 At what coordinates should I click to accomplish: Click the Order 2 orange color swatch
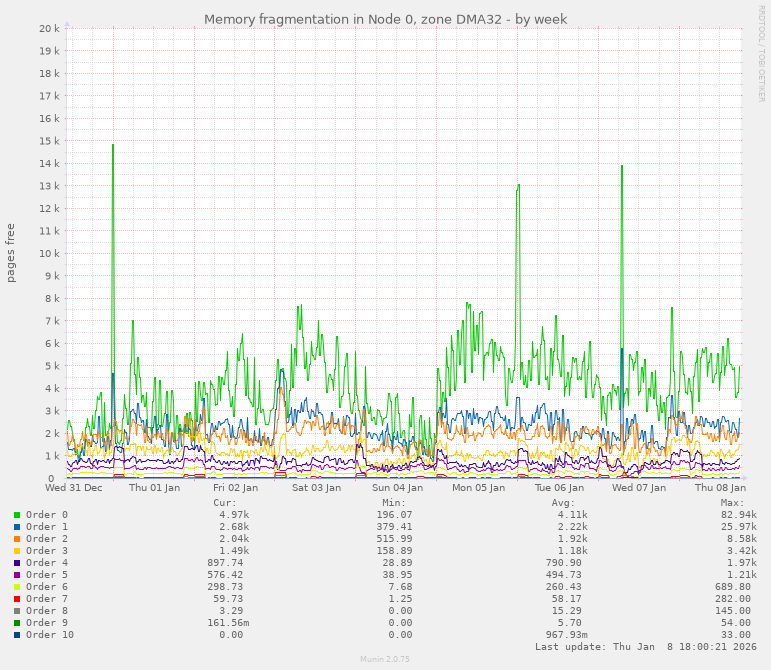pos(17,539)
